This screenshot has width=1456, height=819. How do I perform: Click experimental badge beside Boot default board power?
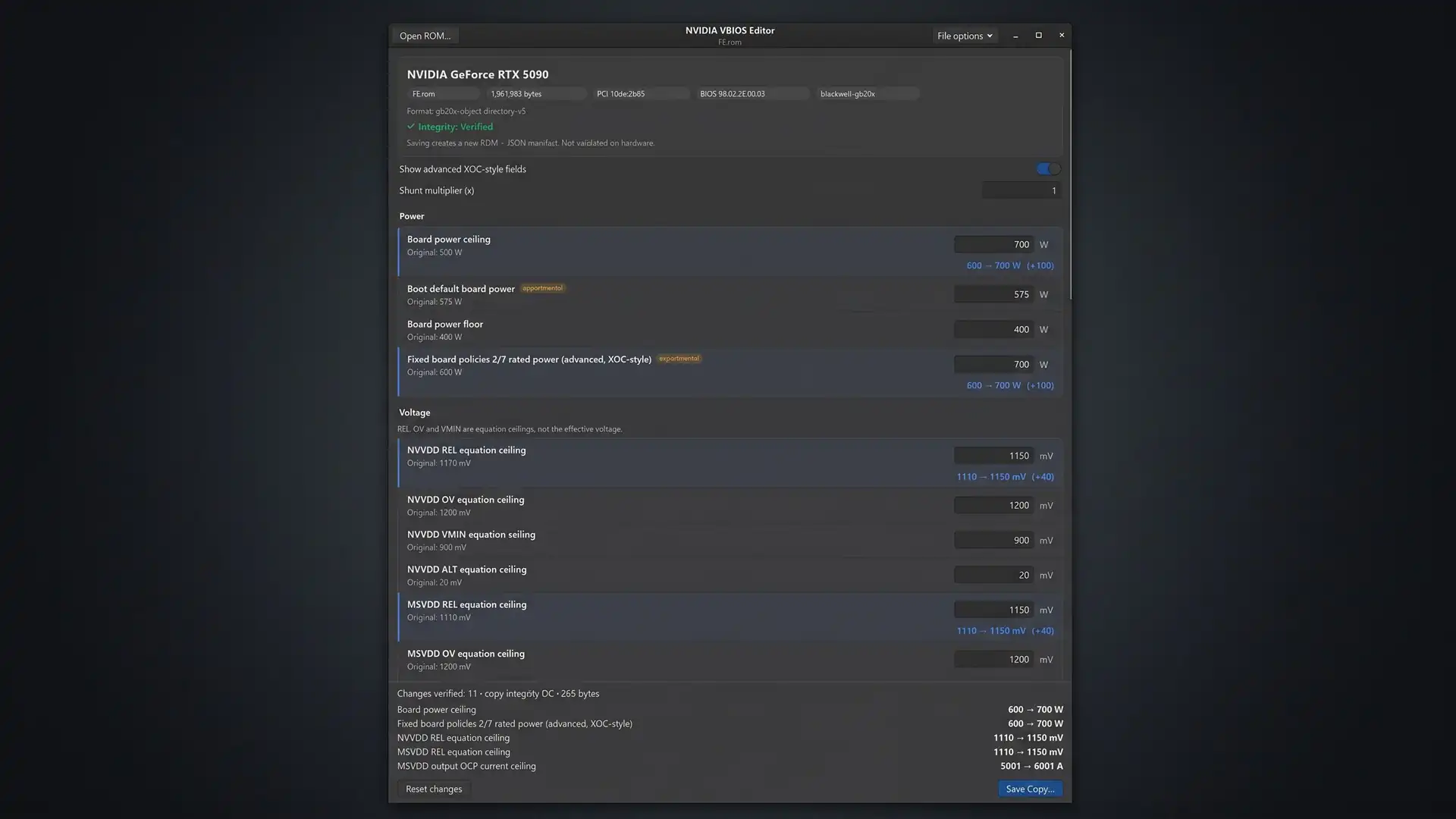[542, 288]
